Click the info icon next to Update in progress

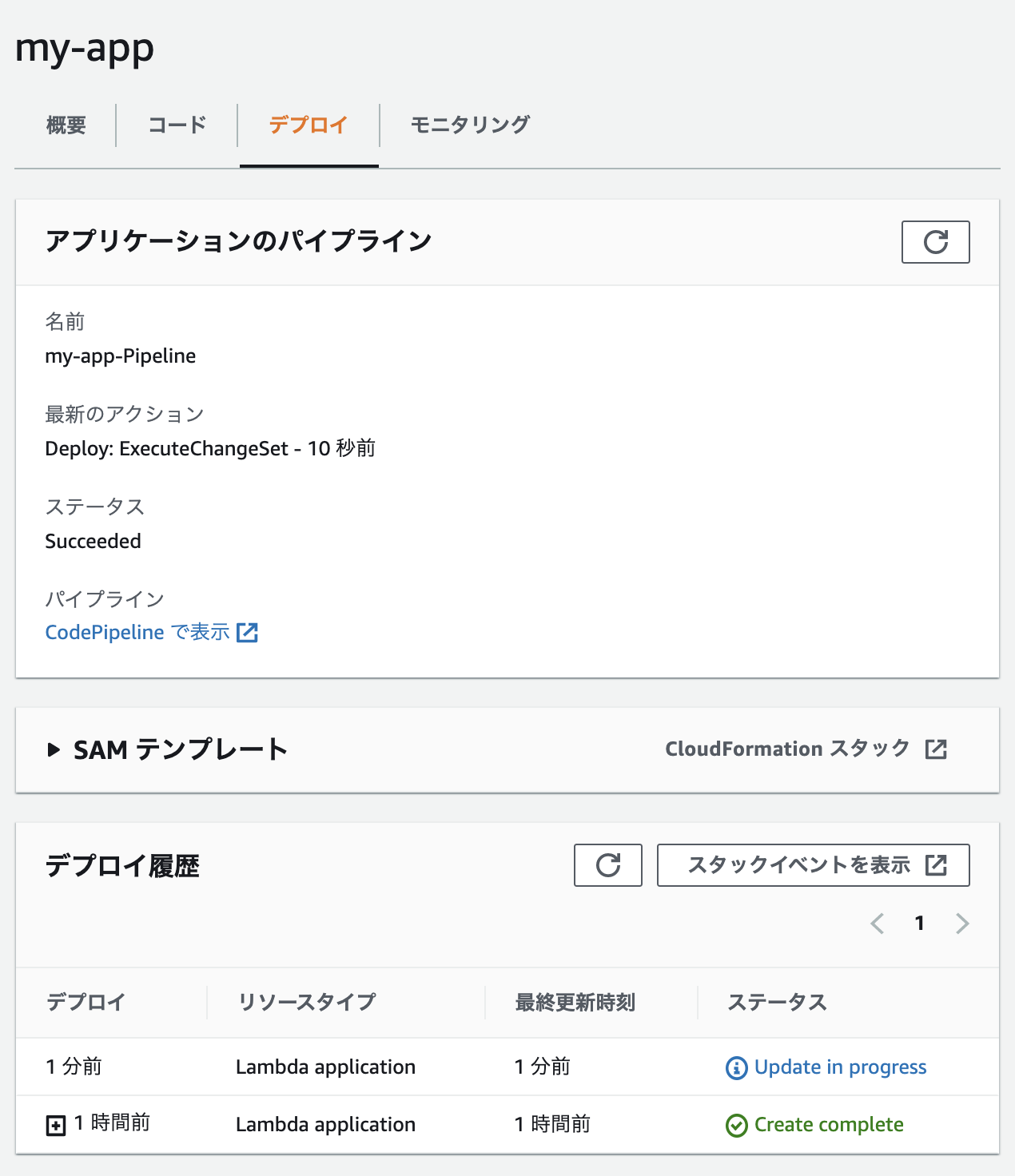pyautogui.click(x=734, y=1067)
